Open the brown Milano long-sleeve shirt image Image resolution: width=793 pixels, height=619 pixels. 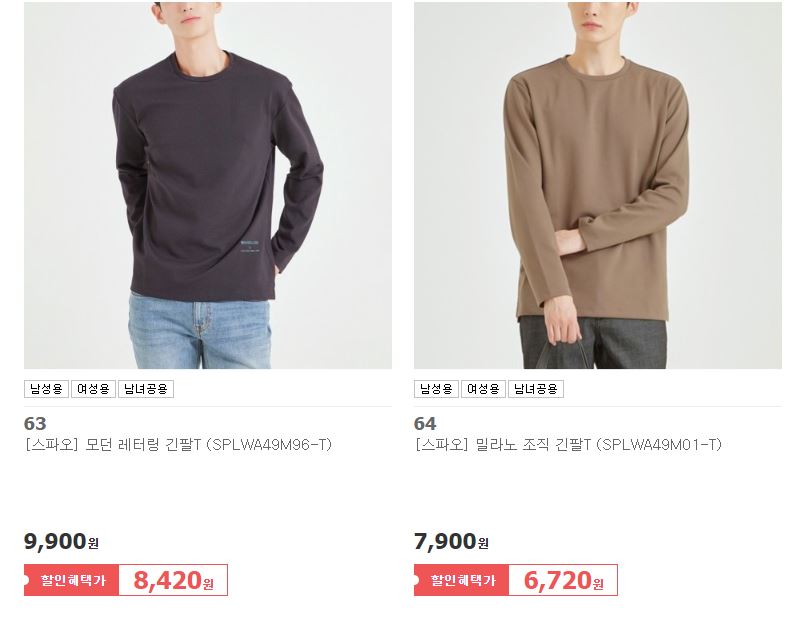pos(598,185)
